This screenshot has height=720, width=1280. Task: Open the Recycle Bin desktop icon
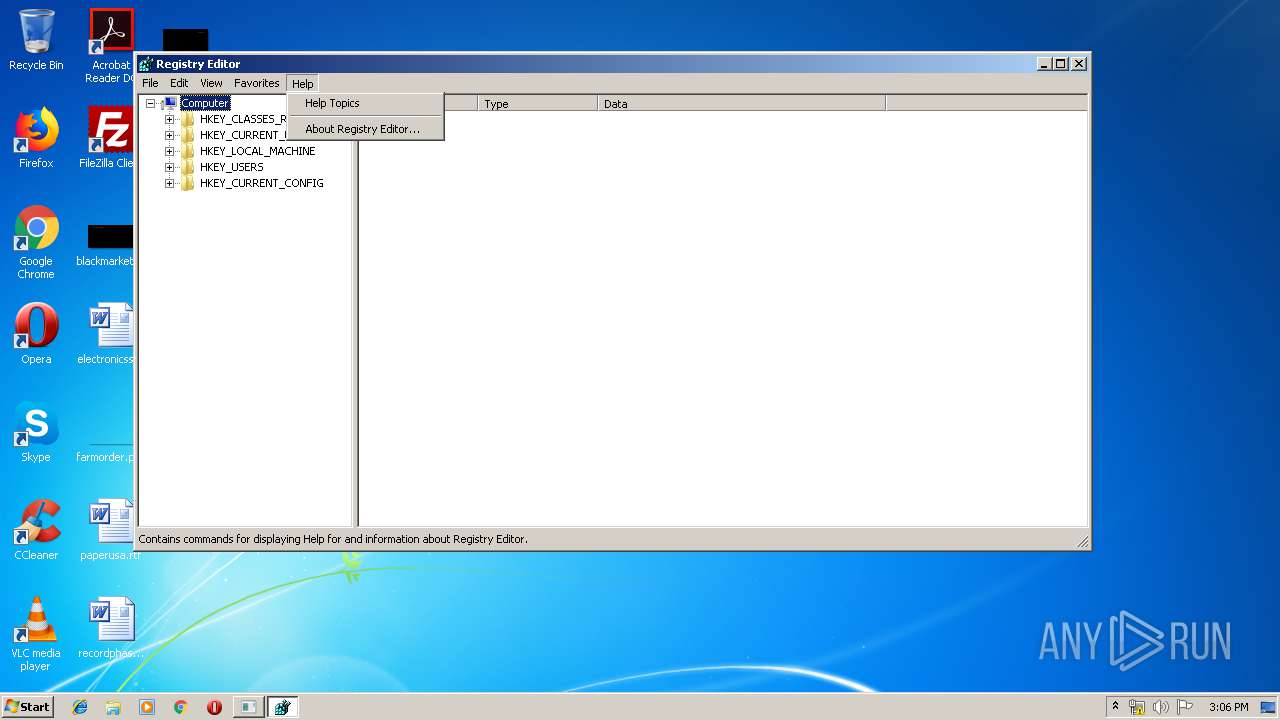[36, 40]
